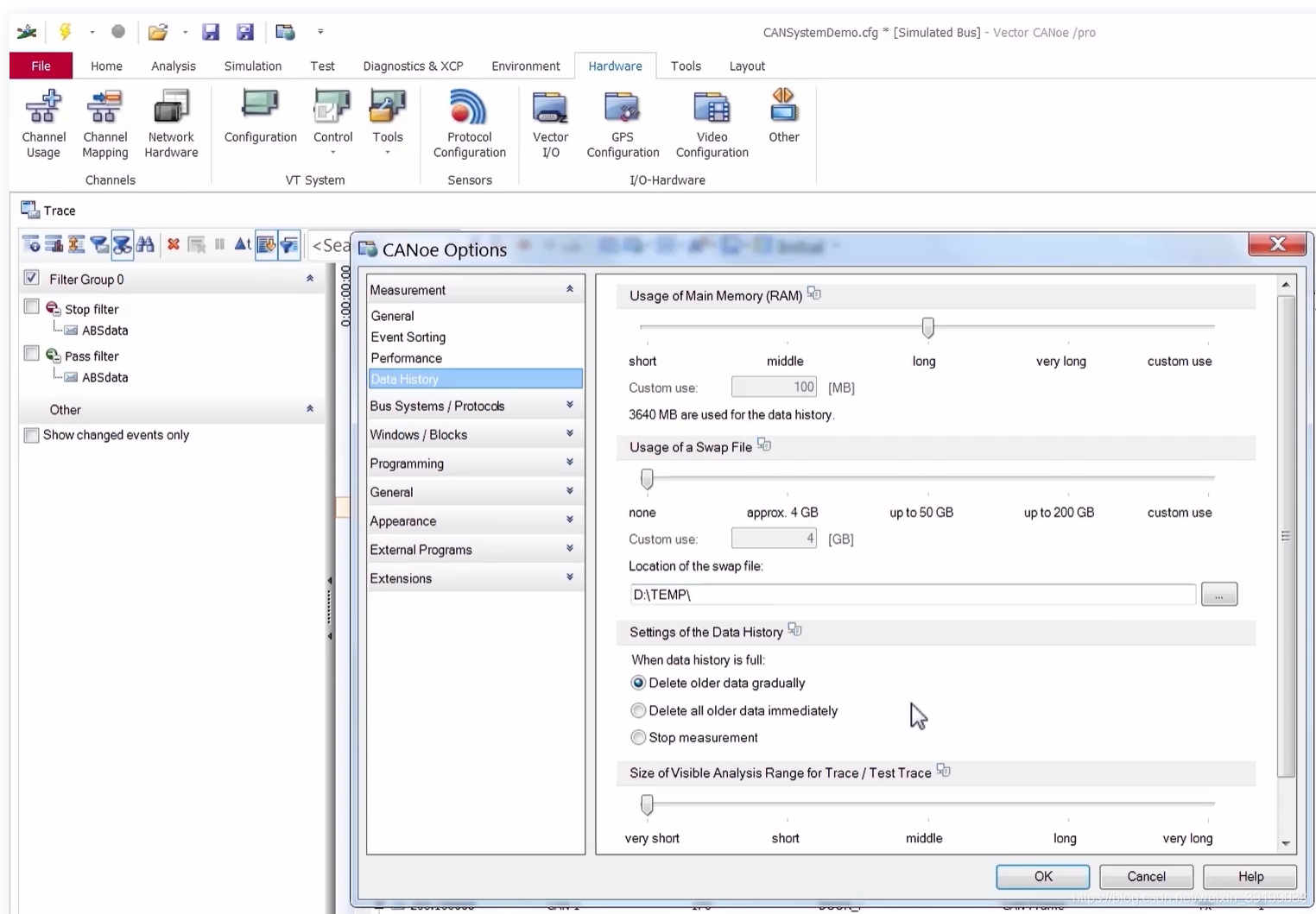Viewport: 1316px width, 914px height.
Task: Click Cancel in CANoe Options
Action: click(x=1146, y=876)
